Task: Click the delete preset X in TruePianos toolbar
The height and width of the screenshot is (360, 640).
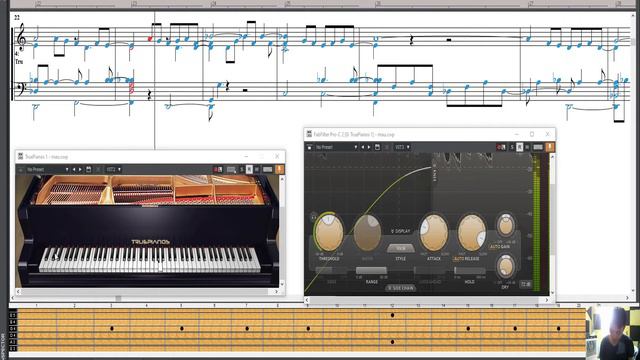Action: 98,169
